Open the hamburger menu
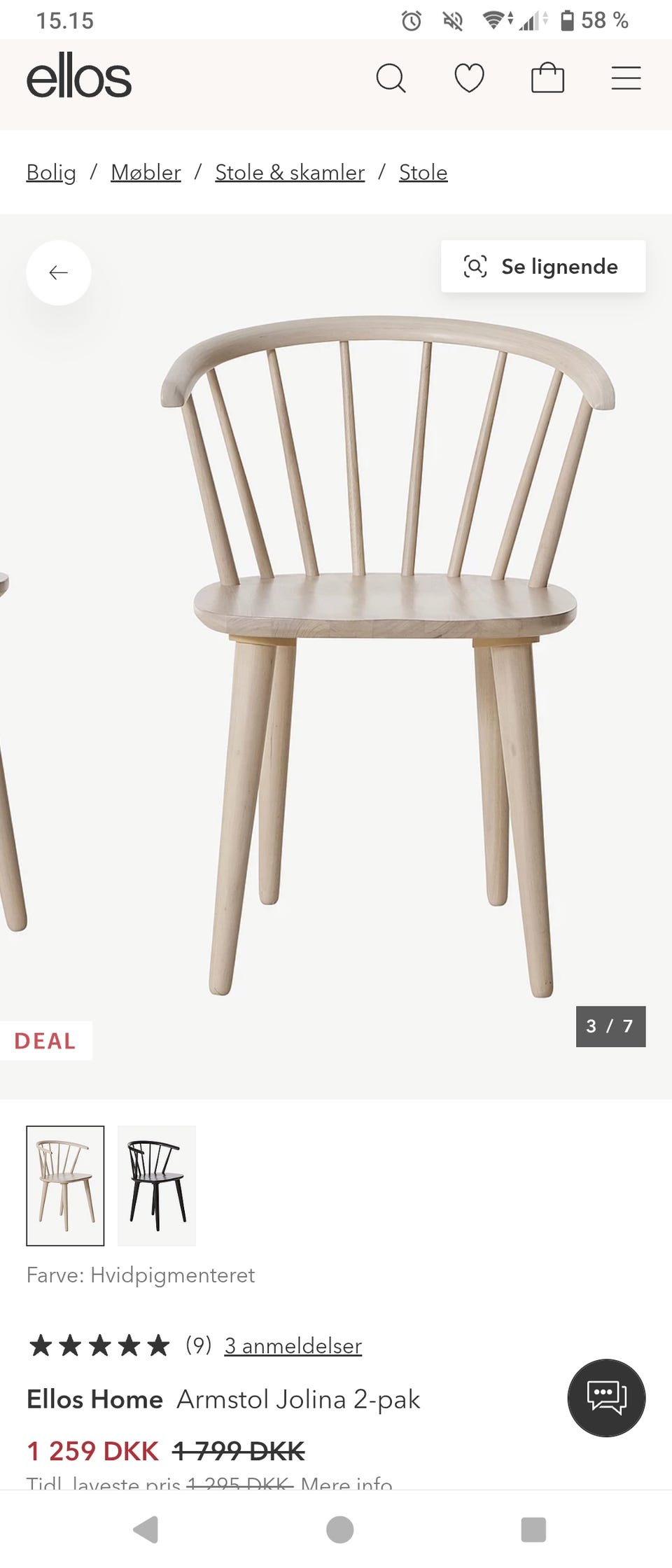The width and height of the screenshot is (672, 1568). point(626,78)
